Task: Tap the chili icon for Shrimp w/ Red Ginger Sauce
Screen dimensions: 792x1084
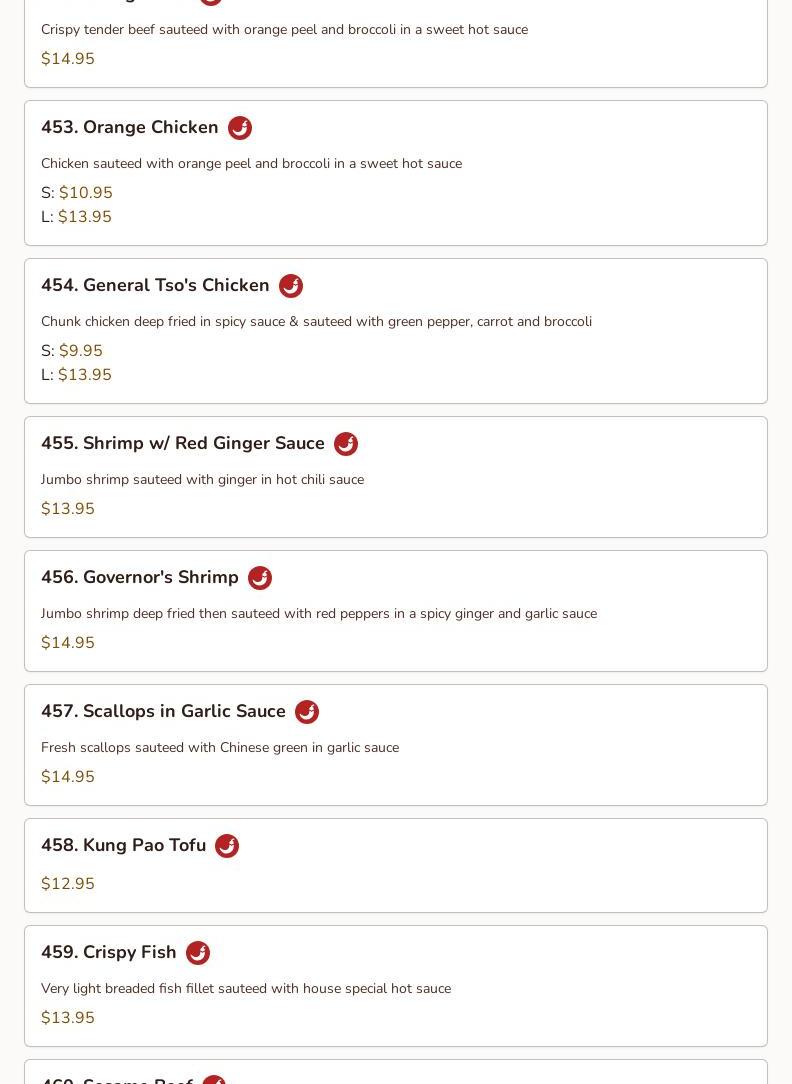Action: 346,444
